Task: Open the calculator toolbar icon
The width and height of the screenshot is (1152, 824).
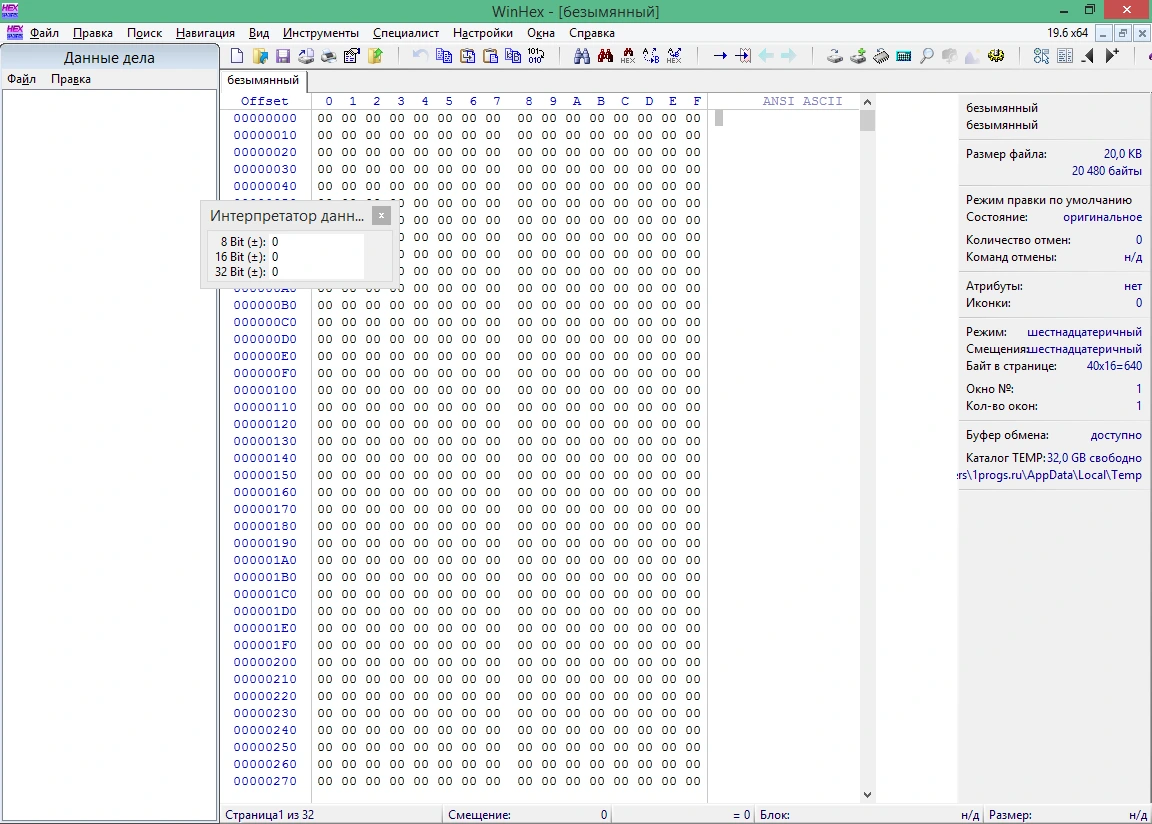Action: [904, 56]
